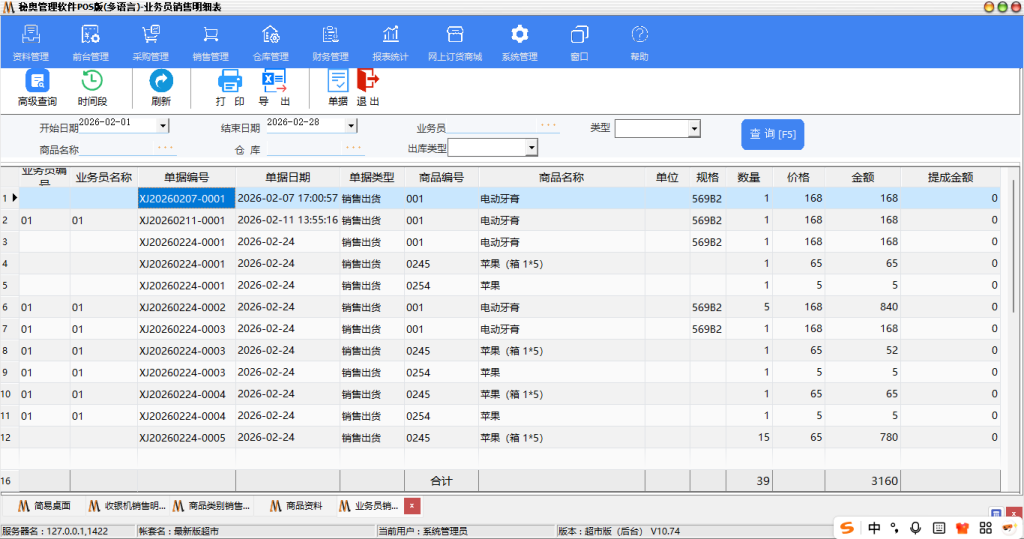
Task: Expand the 结束日期 date dropdown
Action: click(x=351, y=126)
